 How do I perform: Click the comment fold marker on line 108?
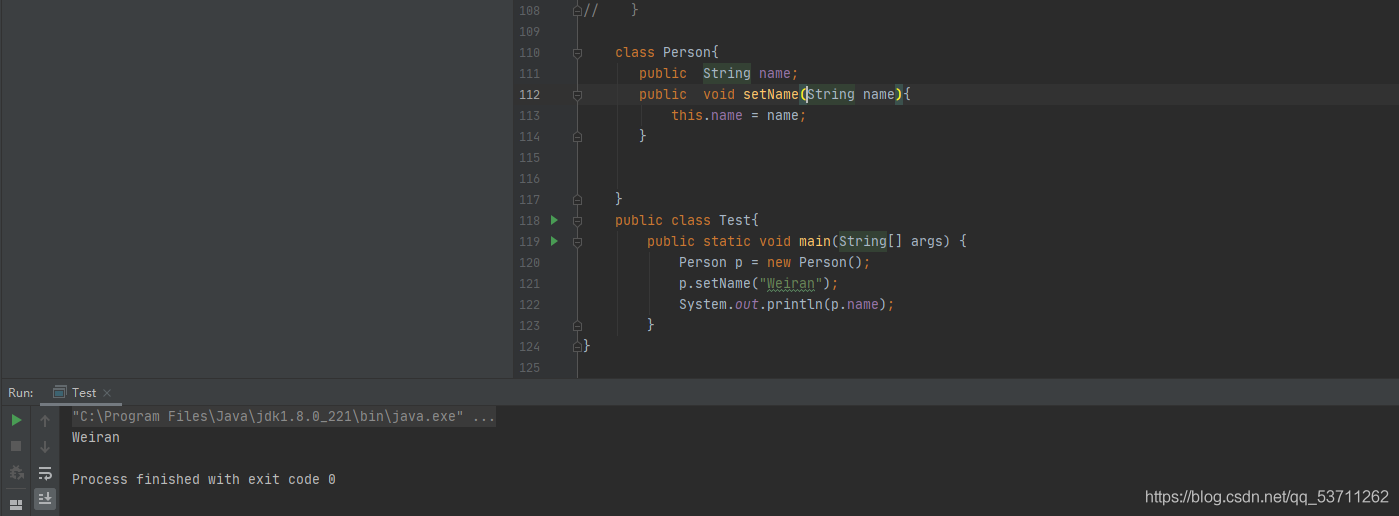coord(577,10)
